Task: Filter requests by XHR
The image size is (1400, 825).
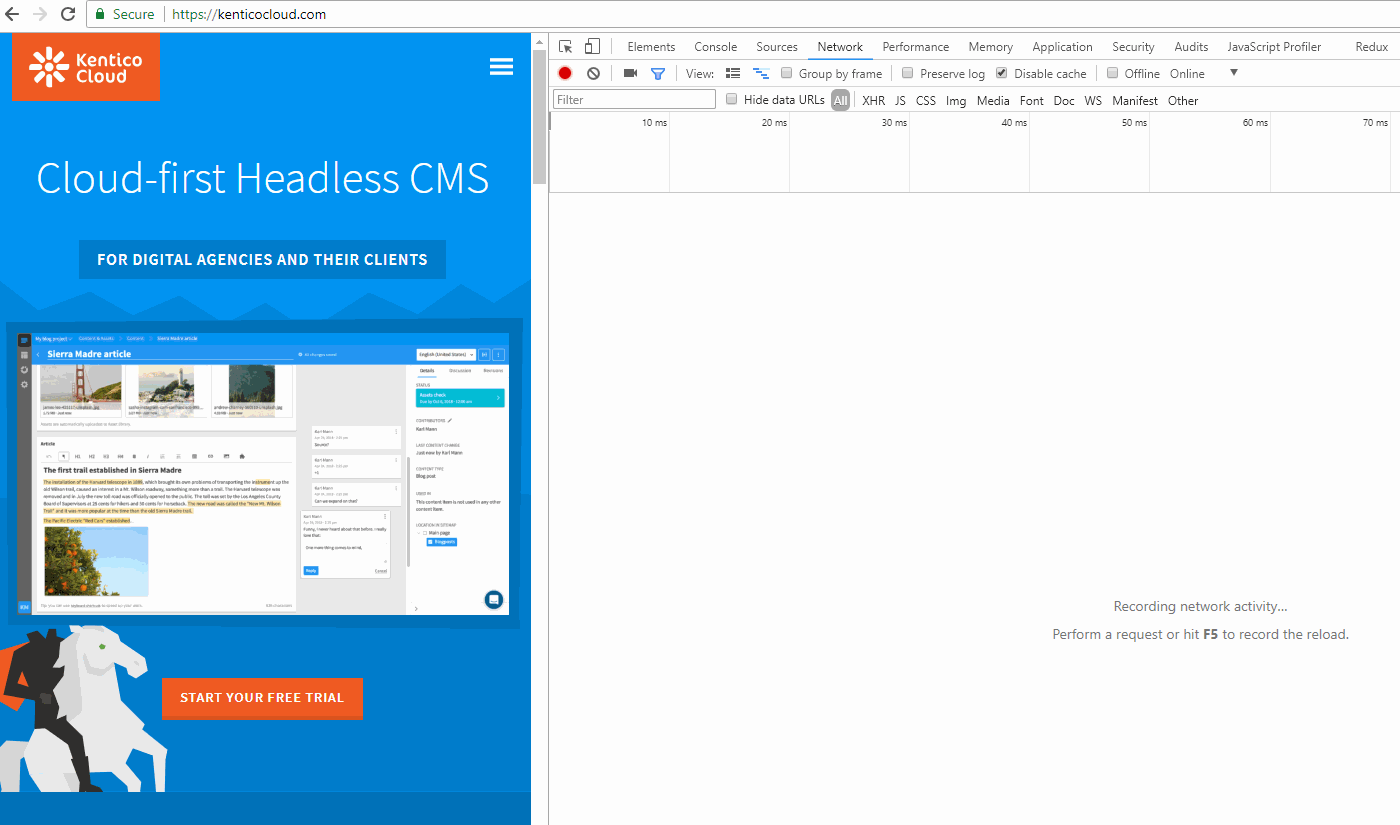Action: 874,100
